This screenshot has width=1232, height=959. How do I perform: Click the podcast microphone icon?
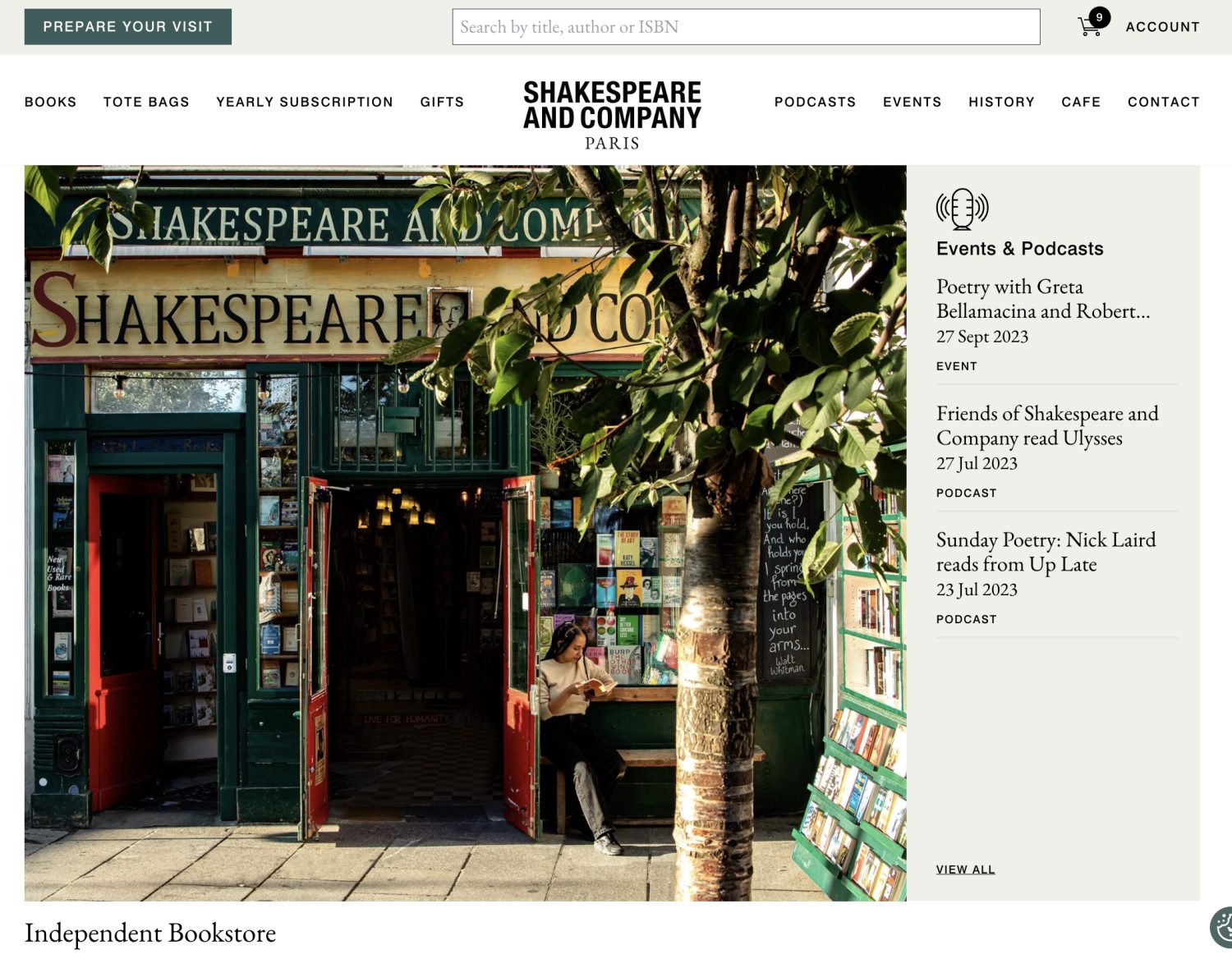(963, 209)
